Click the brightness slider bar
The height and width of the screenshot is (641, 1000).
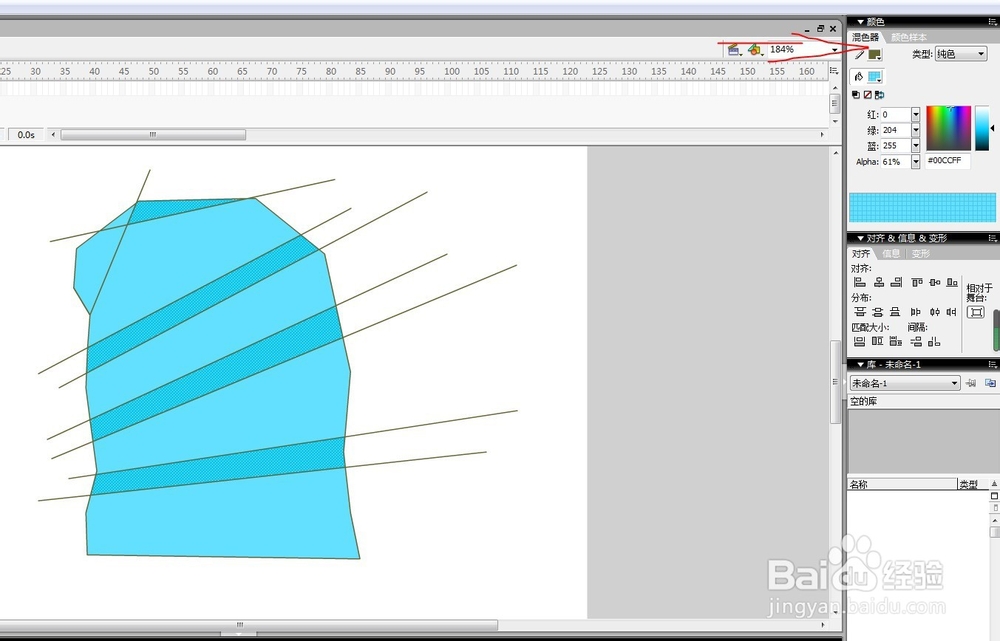(x=982, y=128)
